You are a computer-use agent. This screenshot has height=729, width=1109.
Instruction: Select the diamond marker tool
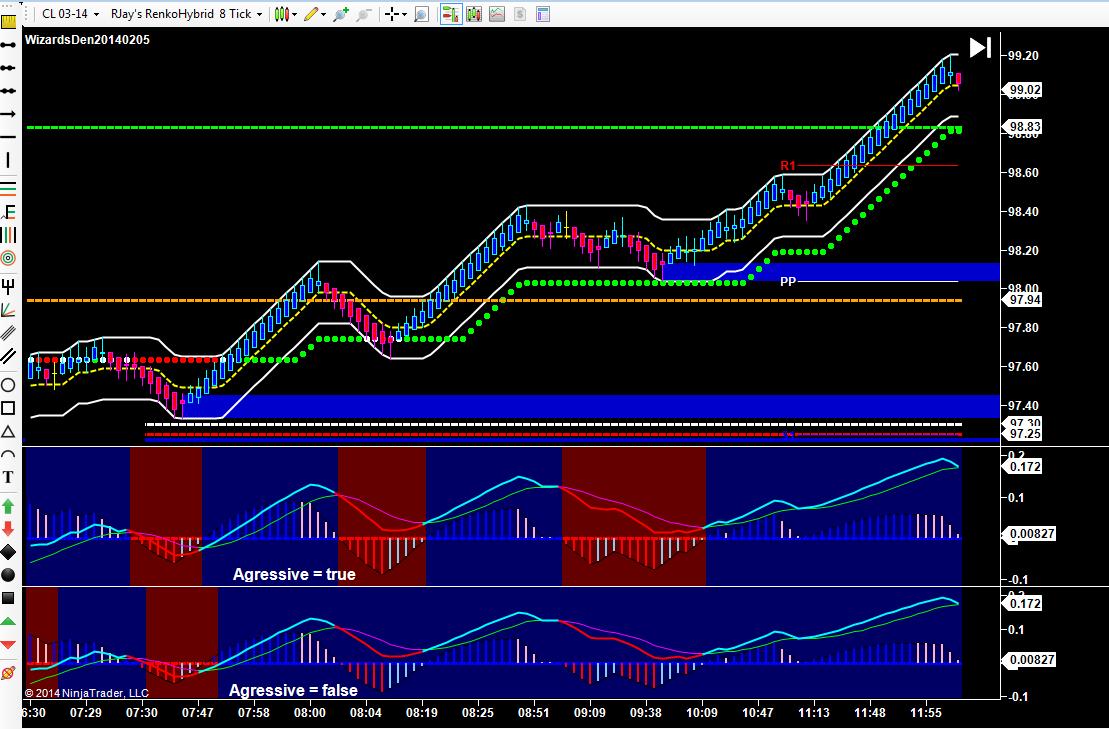8,552
